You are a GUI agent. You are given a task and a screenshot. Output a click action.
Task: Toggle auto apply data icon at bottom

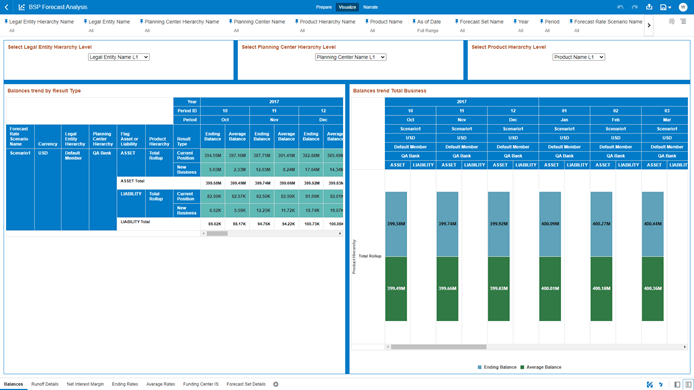[650, 385]
